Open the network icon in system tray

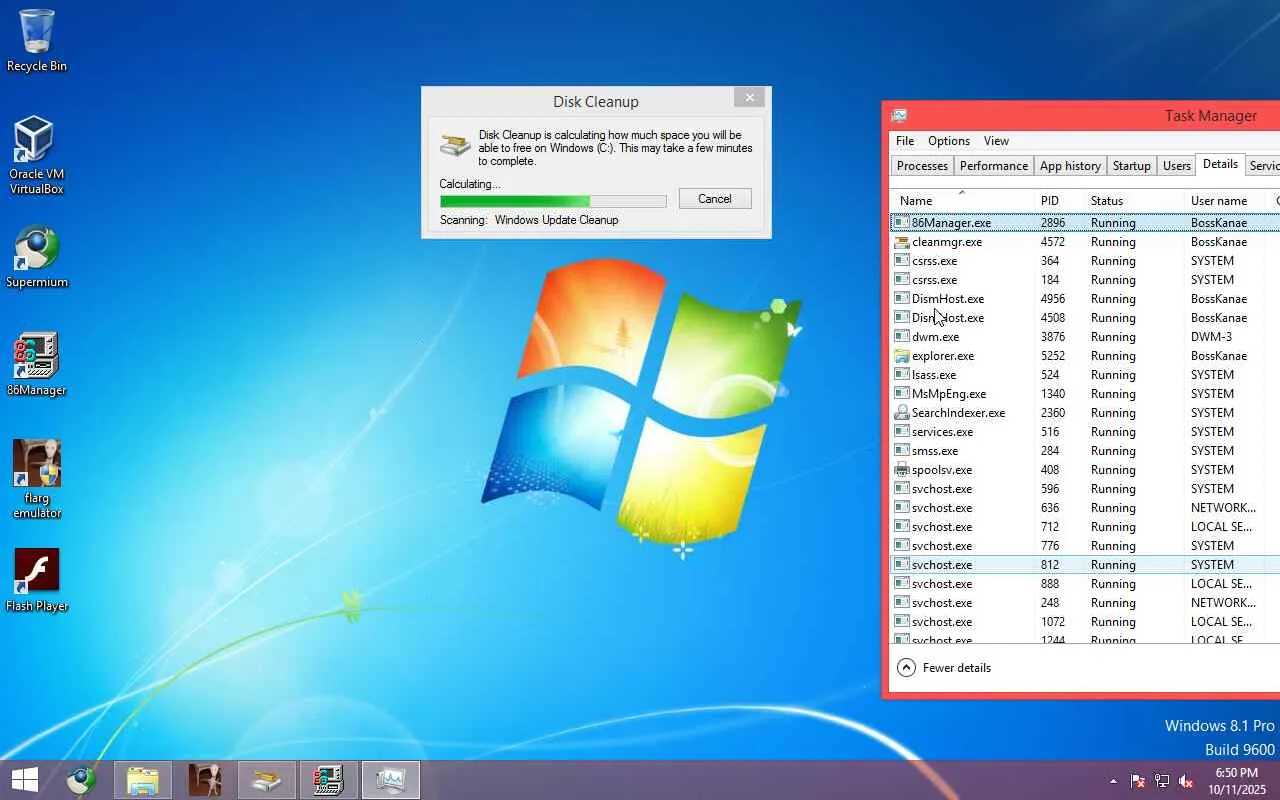1162,781
